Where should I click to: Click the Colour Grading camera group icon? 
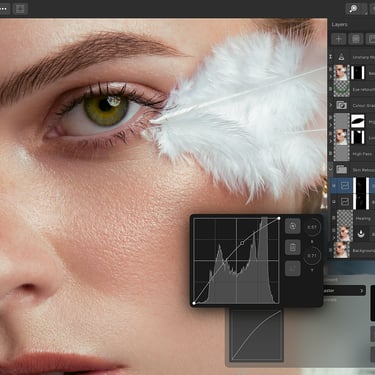pos(341,105)
